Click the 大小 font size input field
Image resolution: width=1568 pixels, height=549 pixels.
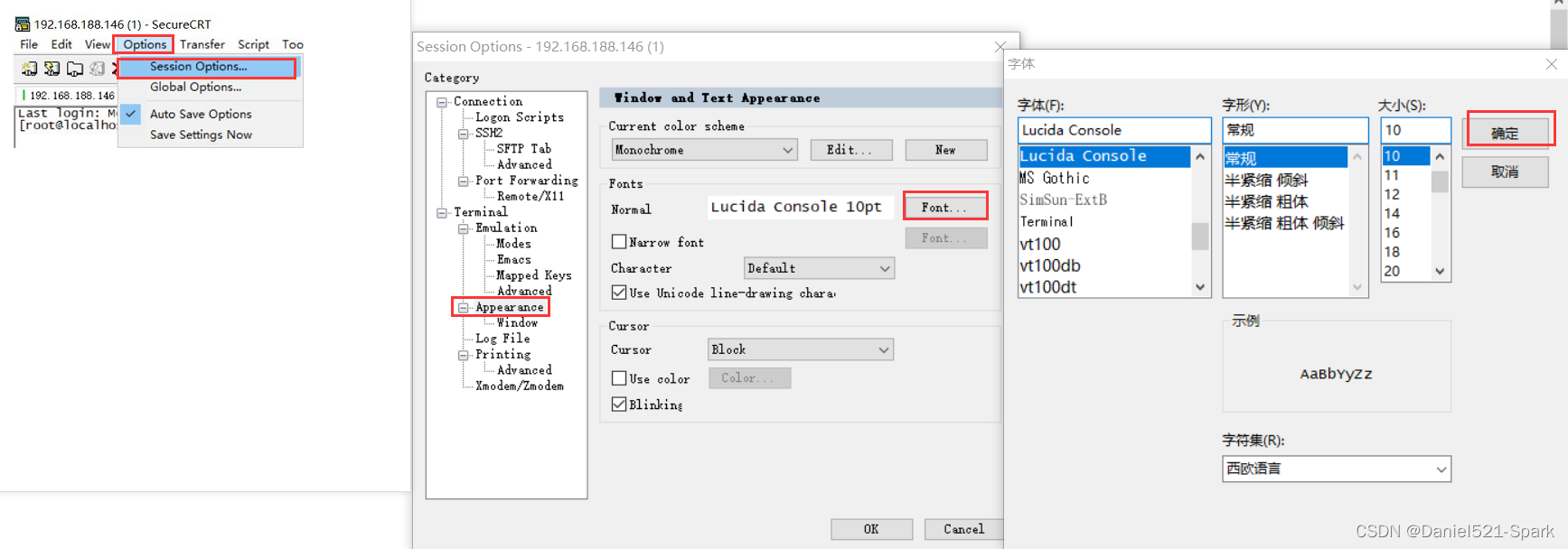tap(1415, 130)
